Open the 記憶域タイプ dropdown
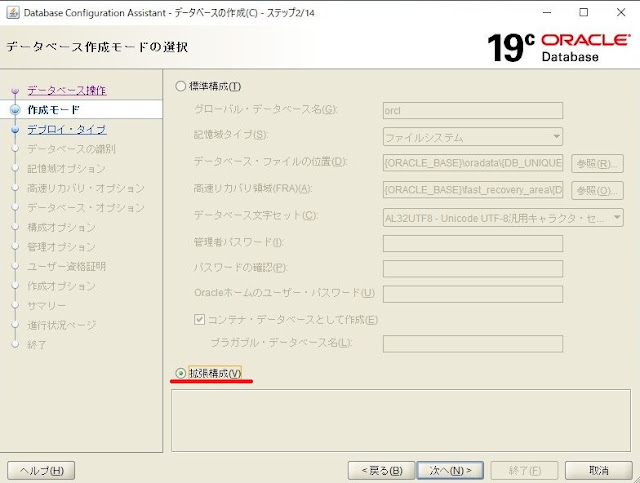The image size is (640, 483). coord(473,137)
